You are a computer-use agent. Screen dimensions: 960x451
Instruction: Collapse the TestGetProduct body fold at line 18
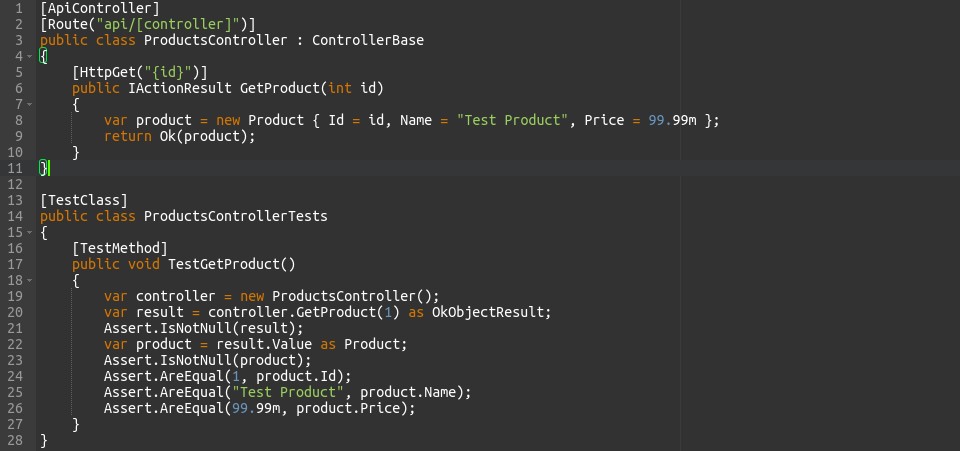coord(30,280)
